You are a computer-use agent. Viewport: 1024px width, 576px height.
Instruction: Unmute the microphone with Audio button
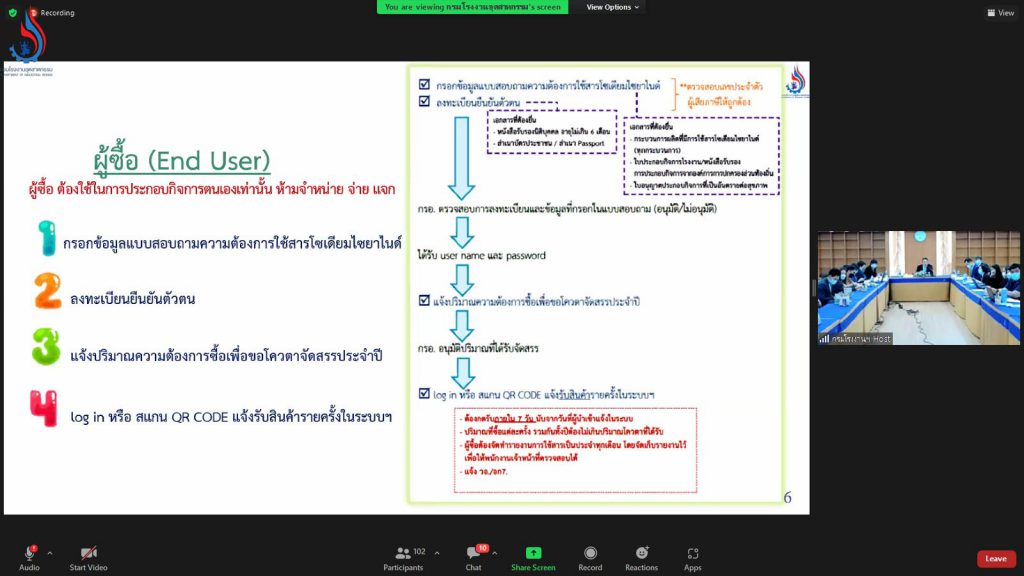point(29,557)
